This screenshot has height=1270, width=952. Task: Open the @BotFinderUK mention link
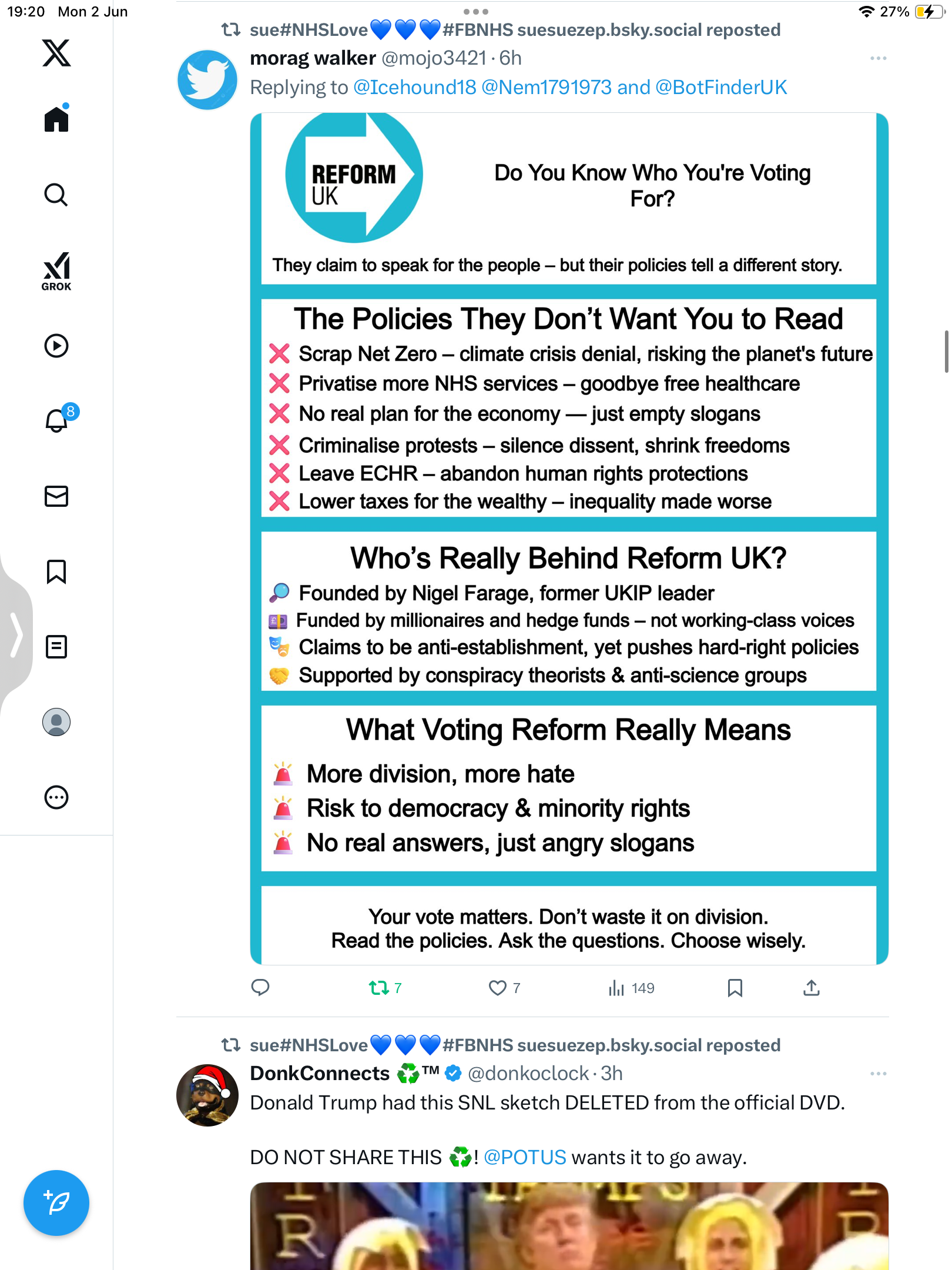tap(721, 87)
